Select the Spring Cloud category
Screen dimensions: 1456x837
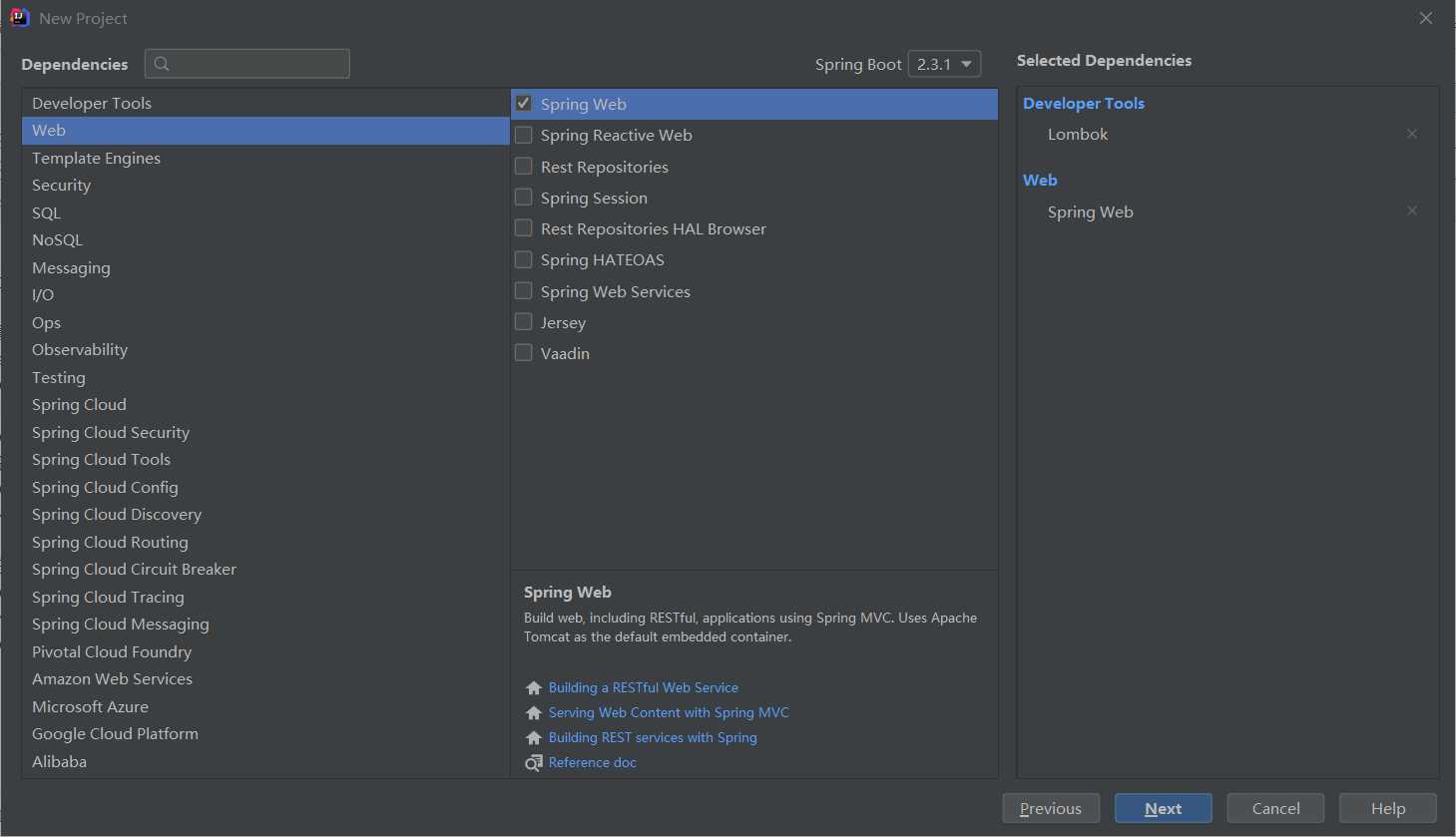coord(265,405)
